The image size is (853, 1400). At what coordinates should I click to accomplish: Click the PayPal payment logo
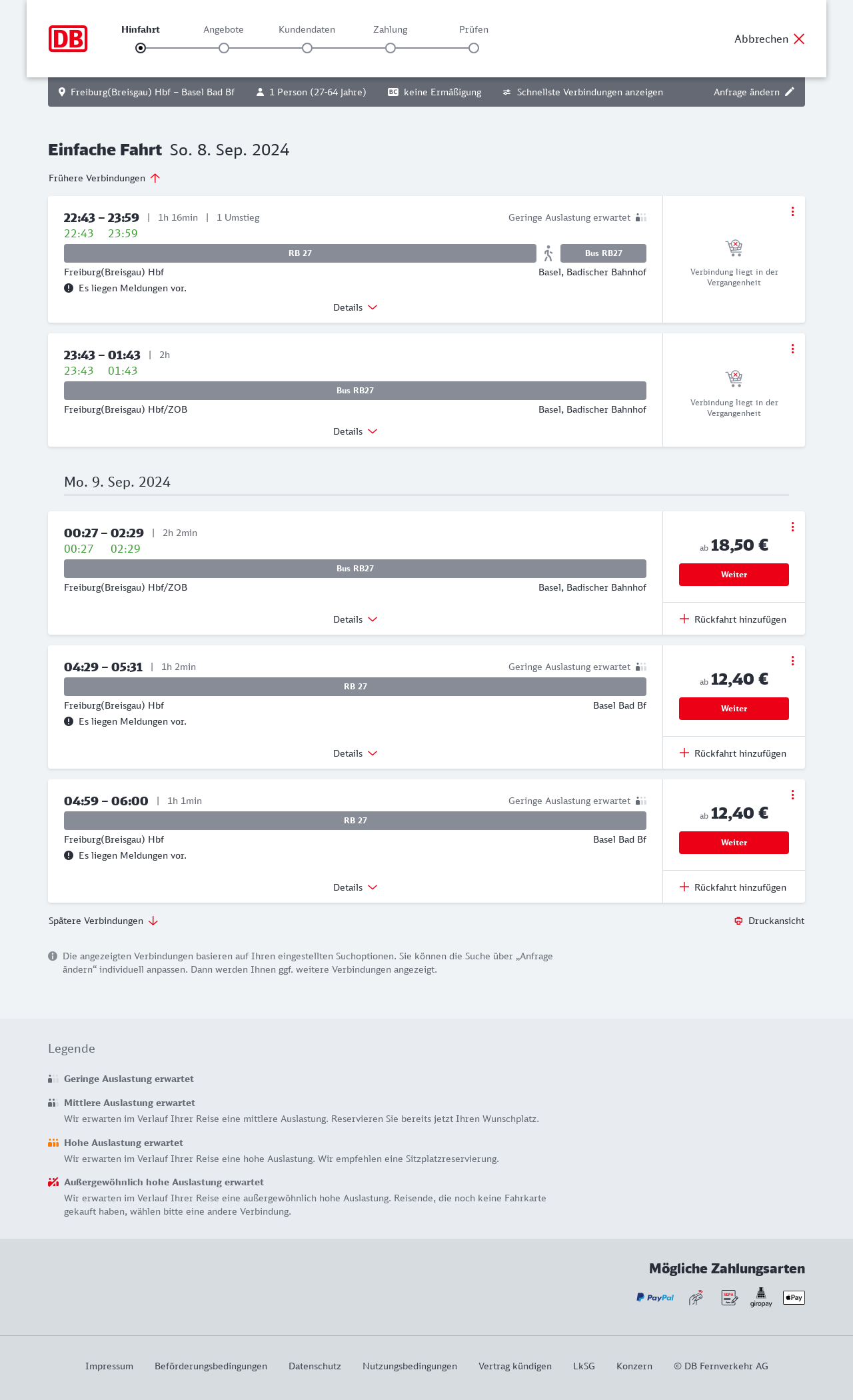coord(655,1297)
